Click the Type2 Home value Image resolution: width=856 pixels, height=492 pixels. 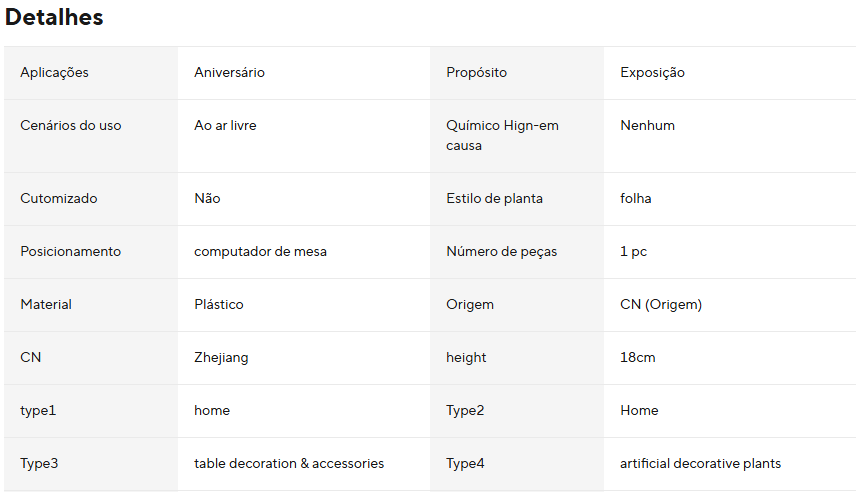639,411
